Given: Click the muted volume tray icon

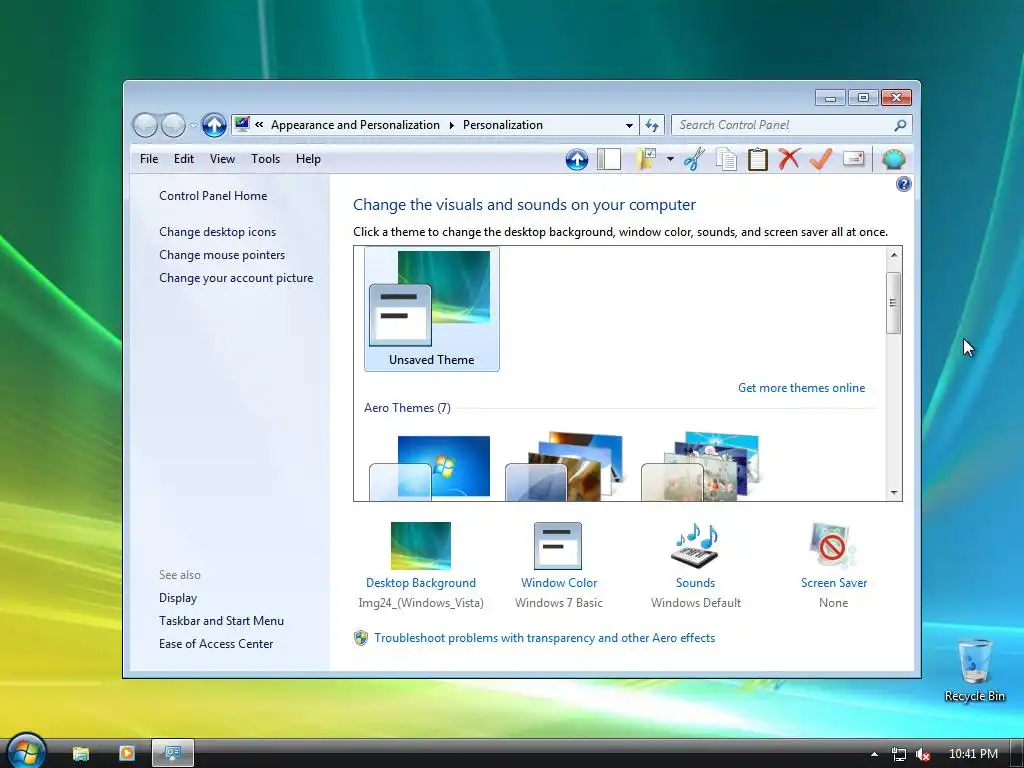Looking at the screenshot, I should click(x=923, y=754).
